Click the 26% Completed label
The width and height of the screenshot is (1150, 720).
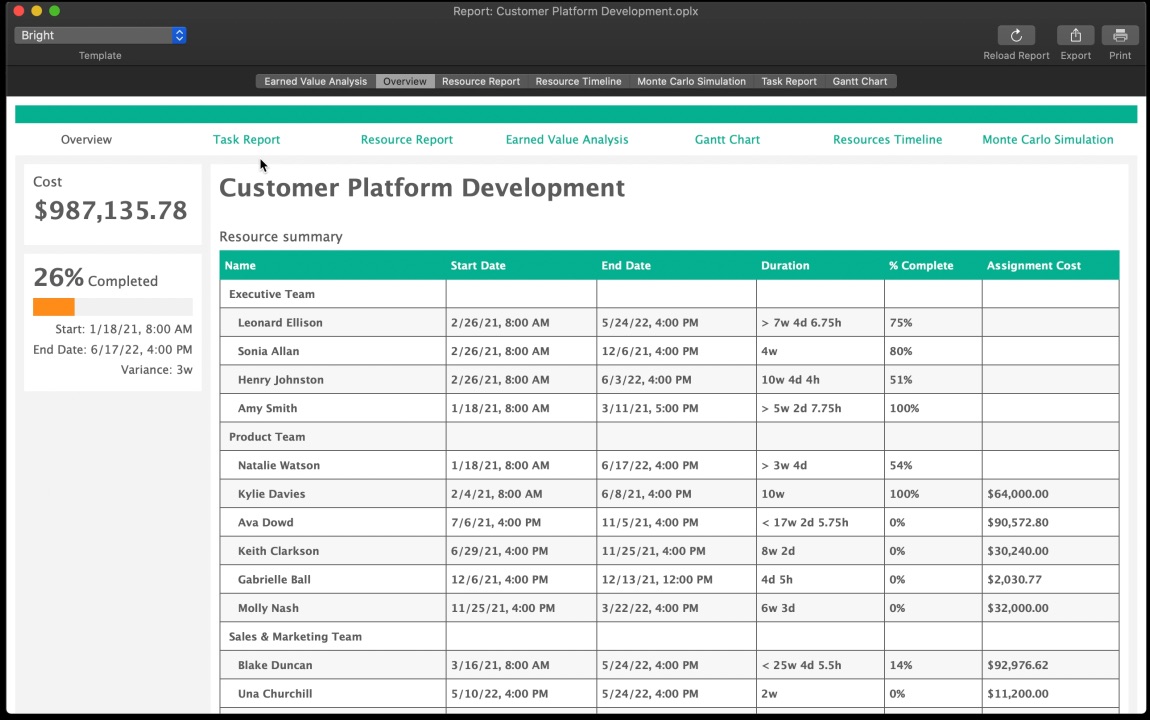(x=95, y=279)
